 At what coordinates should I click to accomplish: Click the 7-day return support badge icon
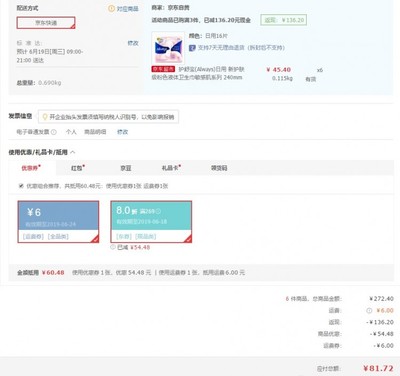tap(192, 48)
